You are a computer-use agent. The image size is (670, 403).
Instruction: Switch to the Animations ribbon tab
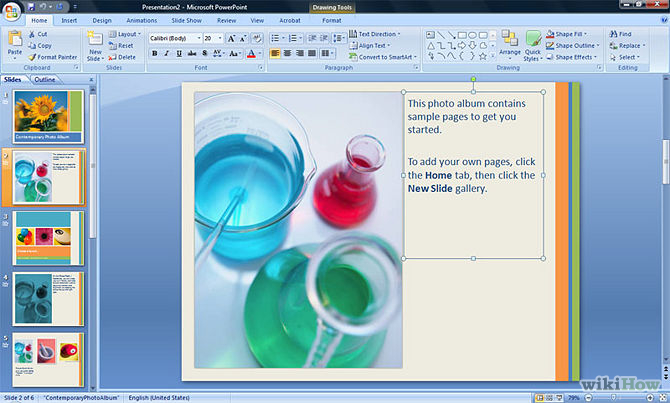[141, 19]
